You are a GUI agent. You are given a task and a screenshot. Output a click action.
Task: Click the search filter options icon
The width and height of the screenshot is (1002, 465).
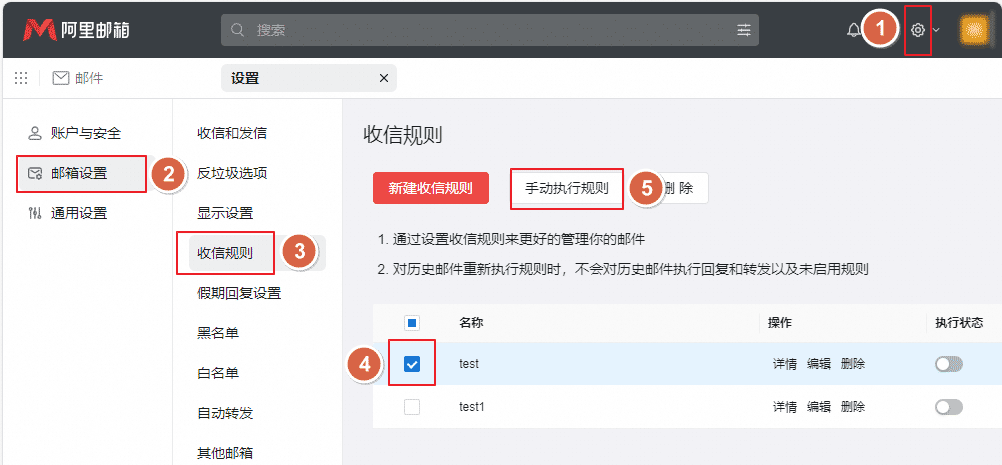point(744,30)
